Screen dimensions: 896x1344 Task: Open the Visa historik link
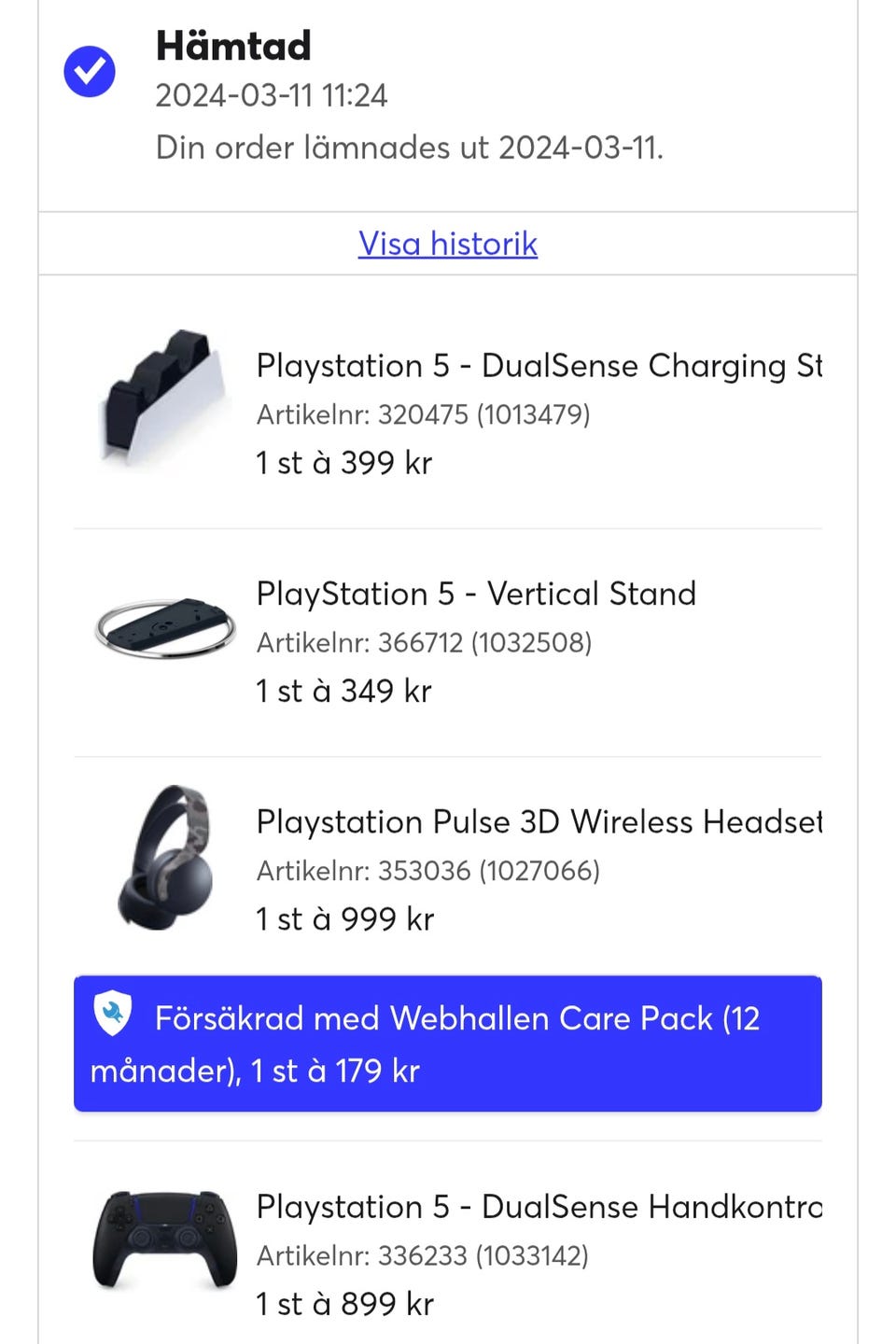click(448, 244)
